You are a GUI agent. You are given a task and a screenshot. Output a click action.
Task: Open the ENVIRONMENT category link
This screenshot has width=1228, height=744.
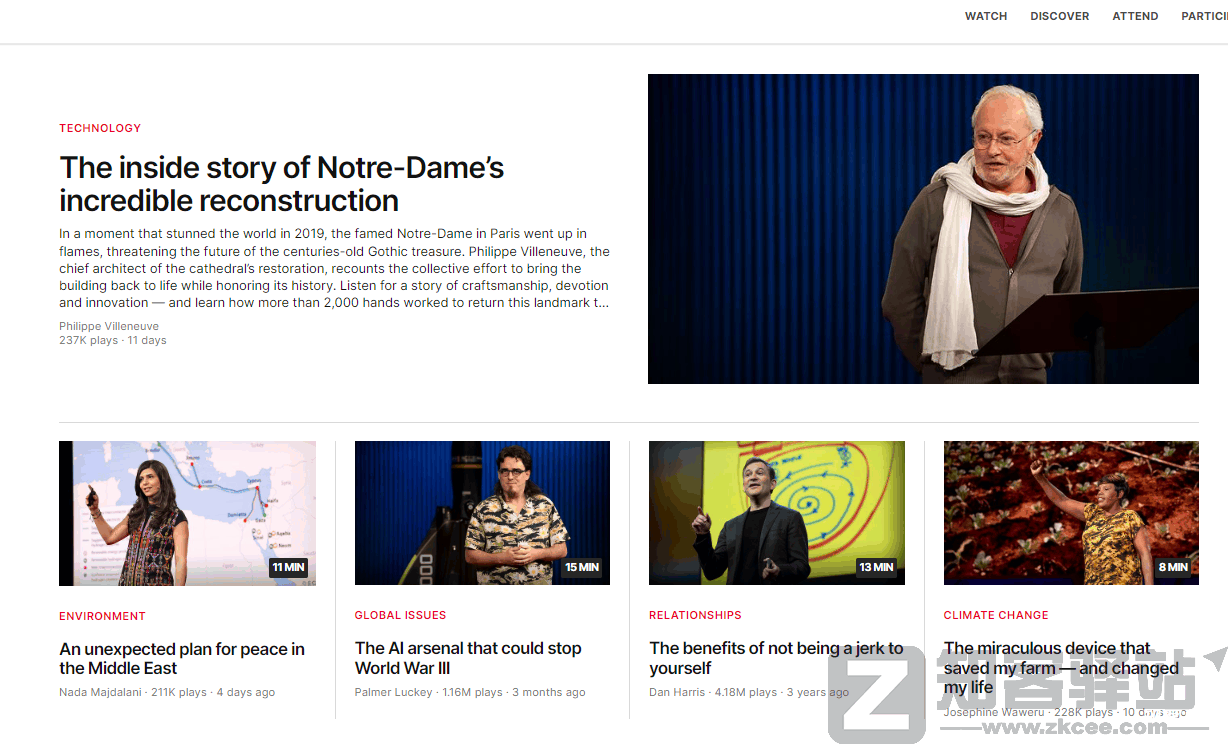[x=102, y=616]
